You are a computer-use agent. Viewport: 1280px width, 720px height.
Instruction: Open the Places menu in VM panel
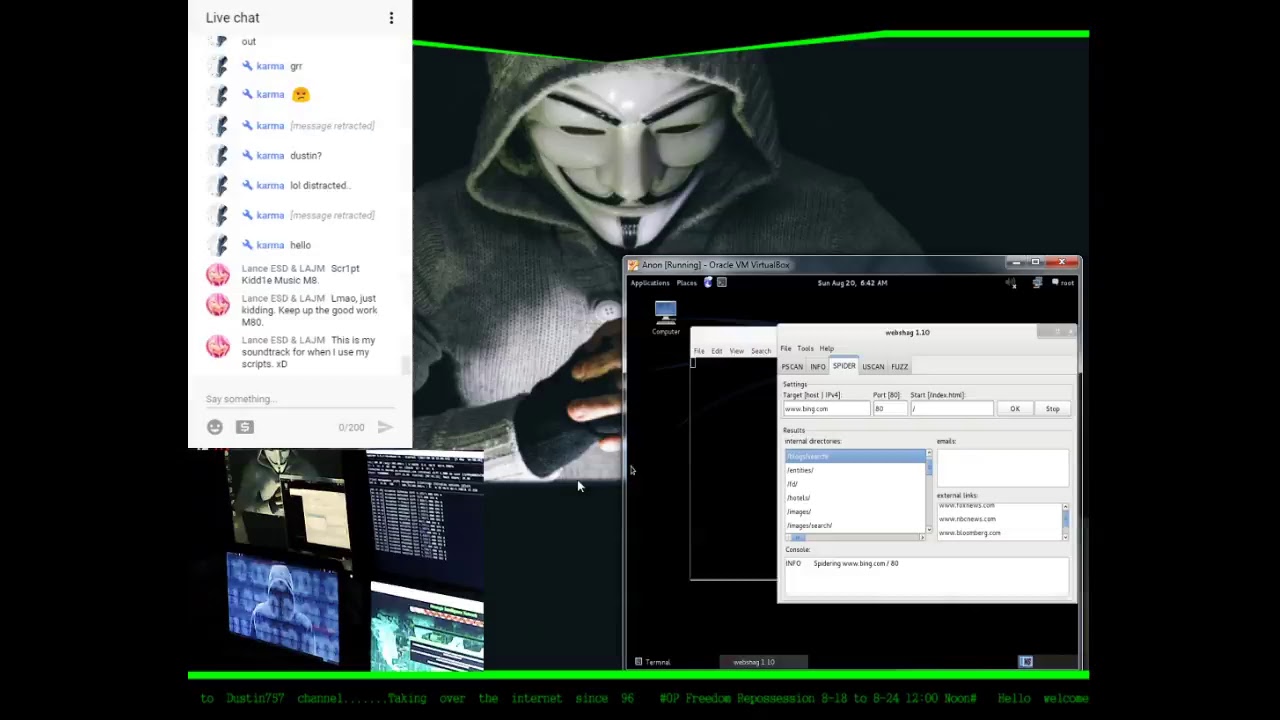pyautogui.click(x=686, y=283)
